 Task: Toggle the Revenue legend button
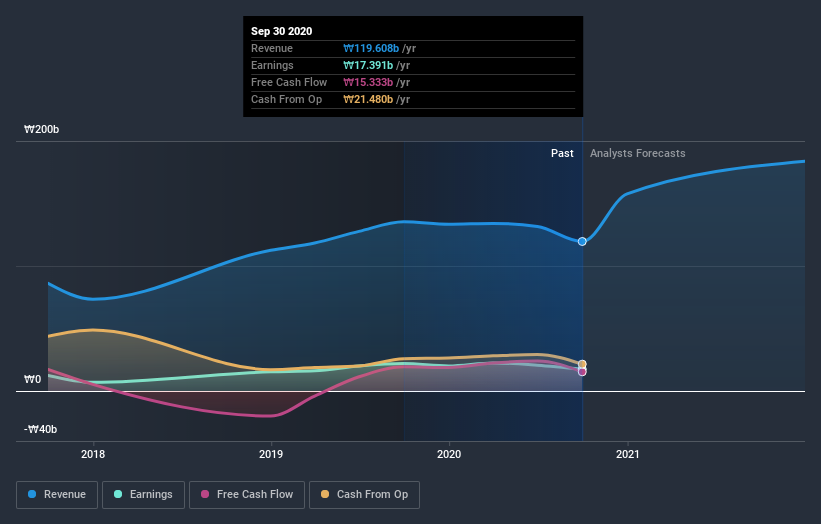point(57,495)
